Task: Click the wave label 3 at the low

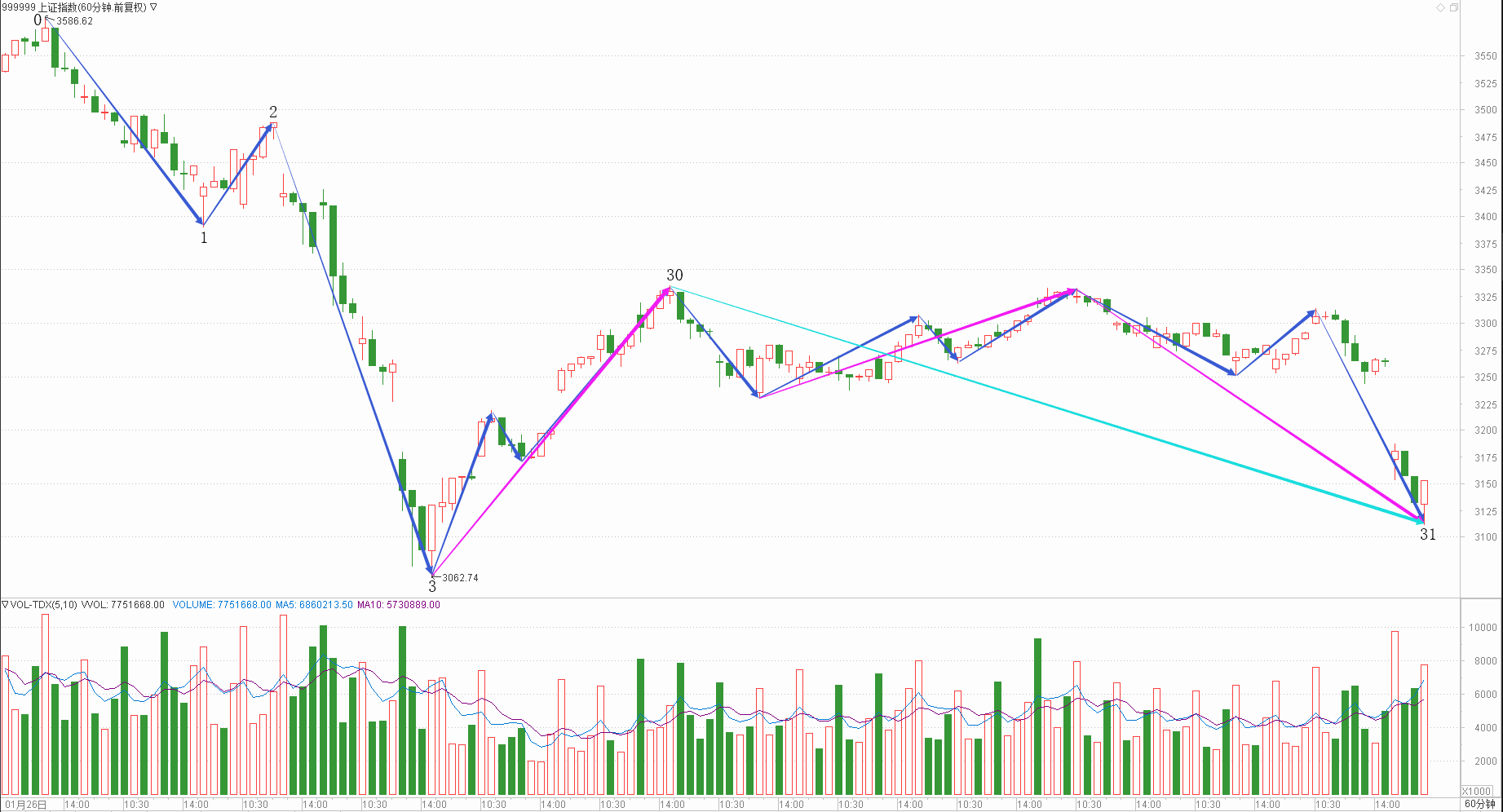Action: (x=432, y=586)
